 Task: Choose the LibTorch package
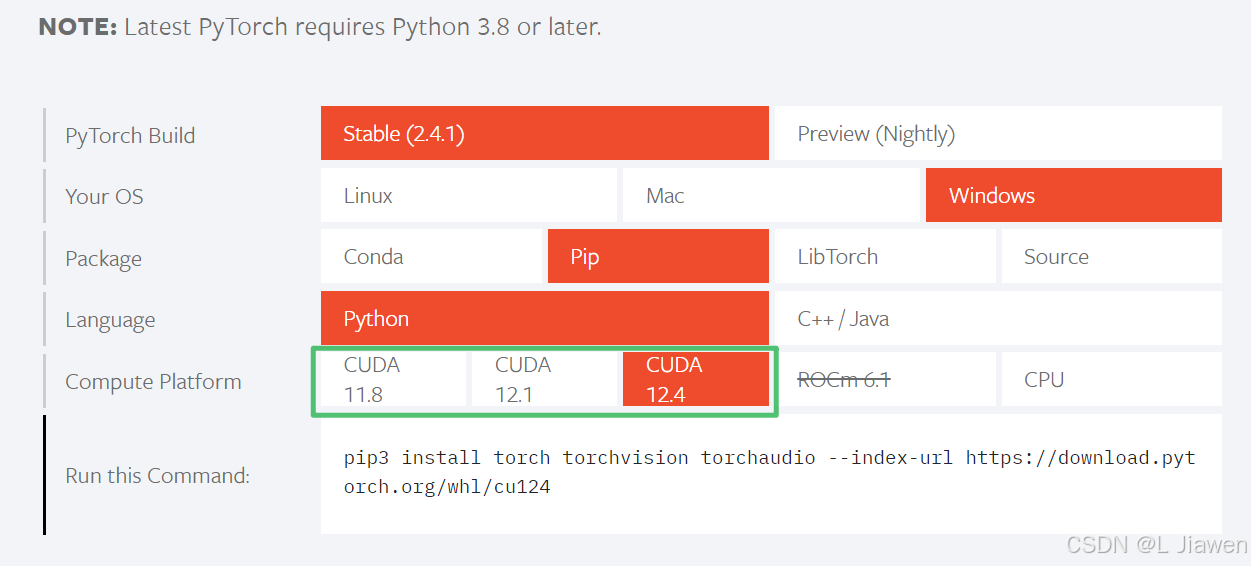coord(885,256)
